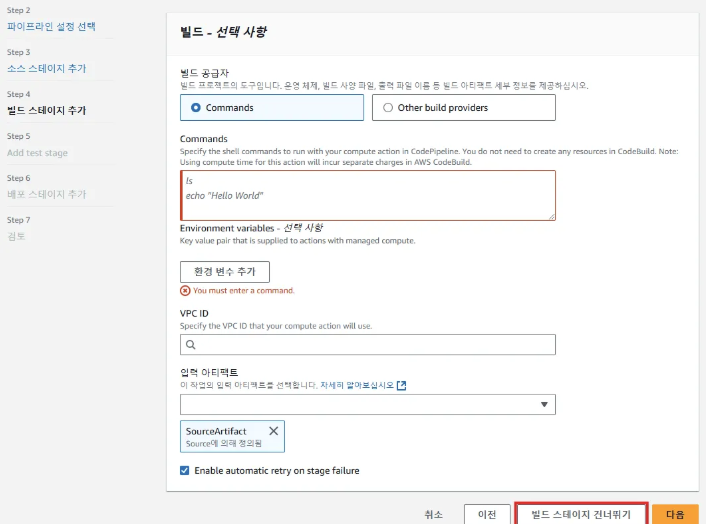Go to 파이프라인 설정 선택 step
The height and width of the screenshot is (524, 706).
[52, 26]
